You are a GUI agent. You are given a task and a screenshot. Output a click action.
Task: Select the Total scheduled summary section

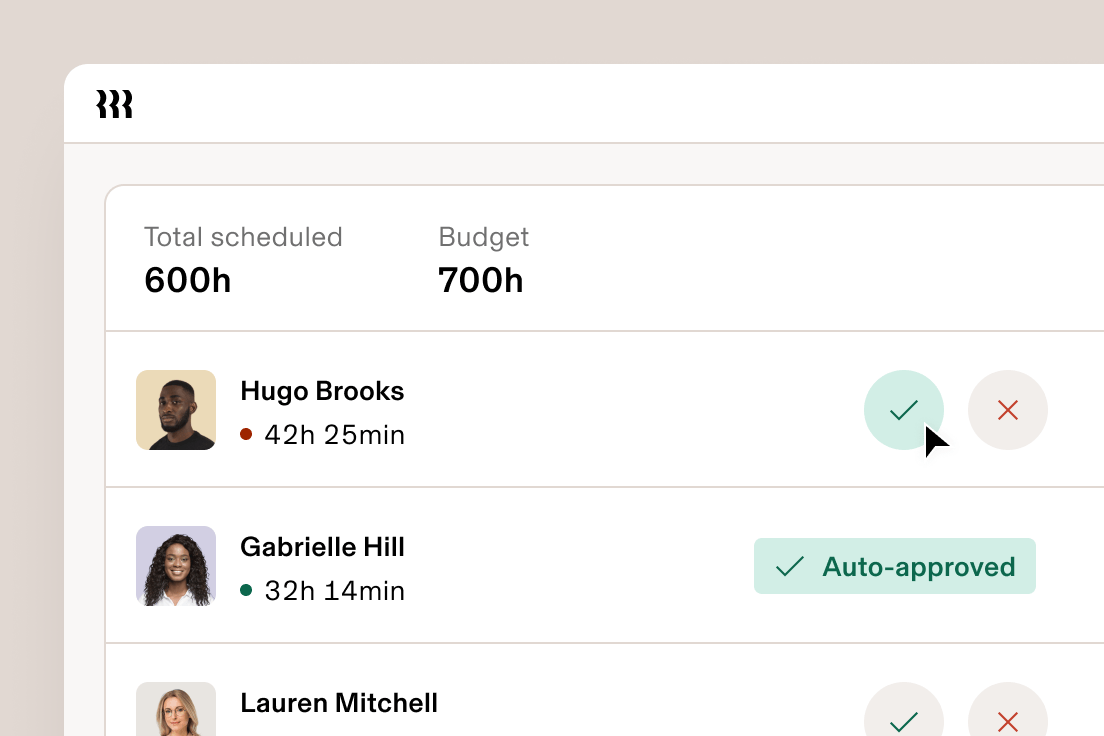pos(244,258)
